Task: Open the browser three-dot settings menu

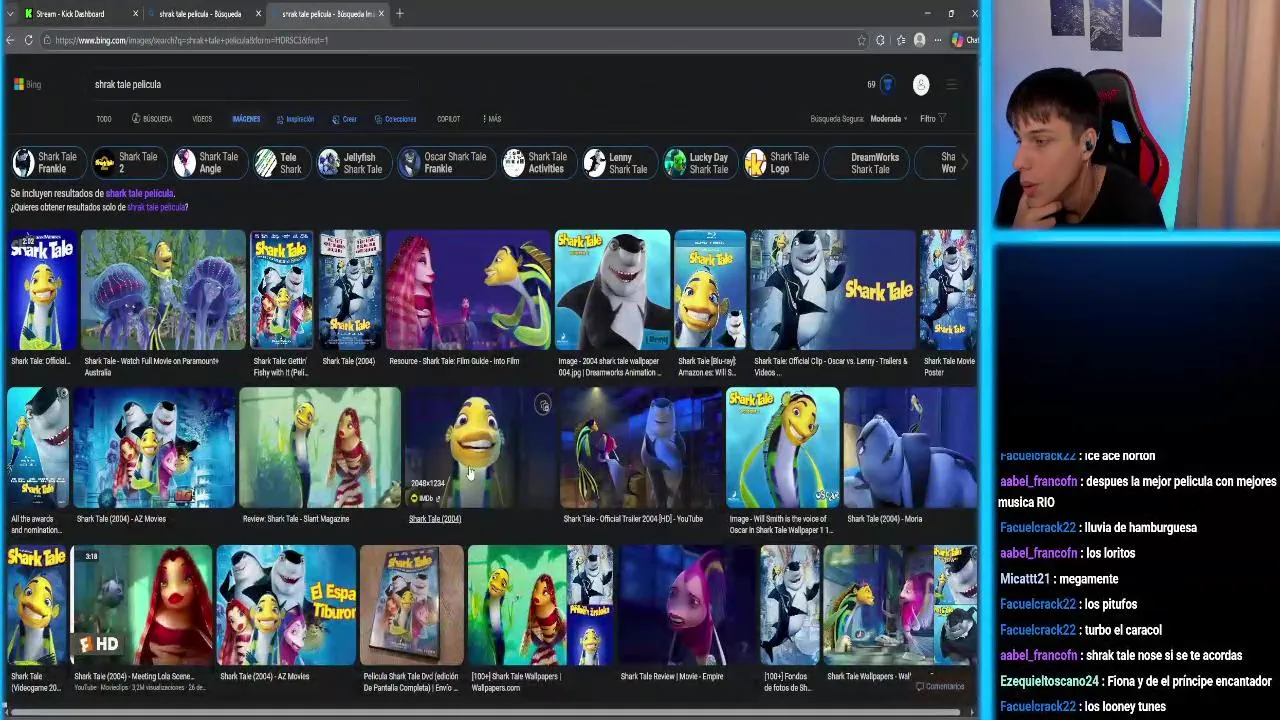Action: [x=938, y=40]
